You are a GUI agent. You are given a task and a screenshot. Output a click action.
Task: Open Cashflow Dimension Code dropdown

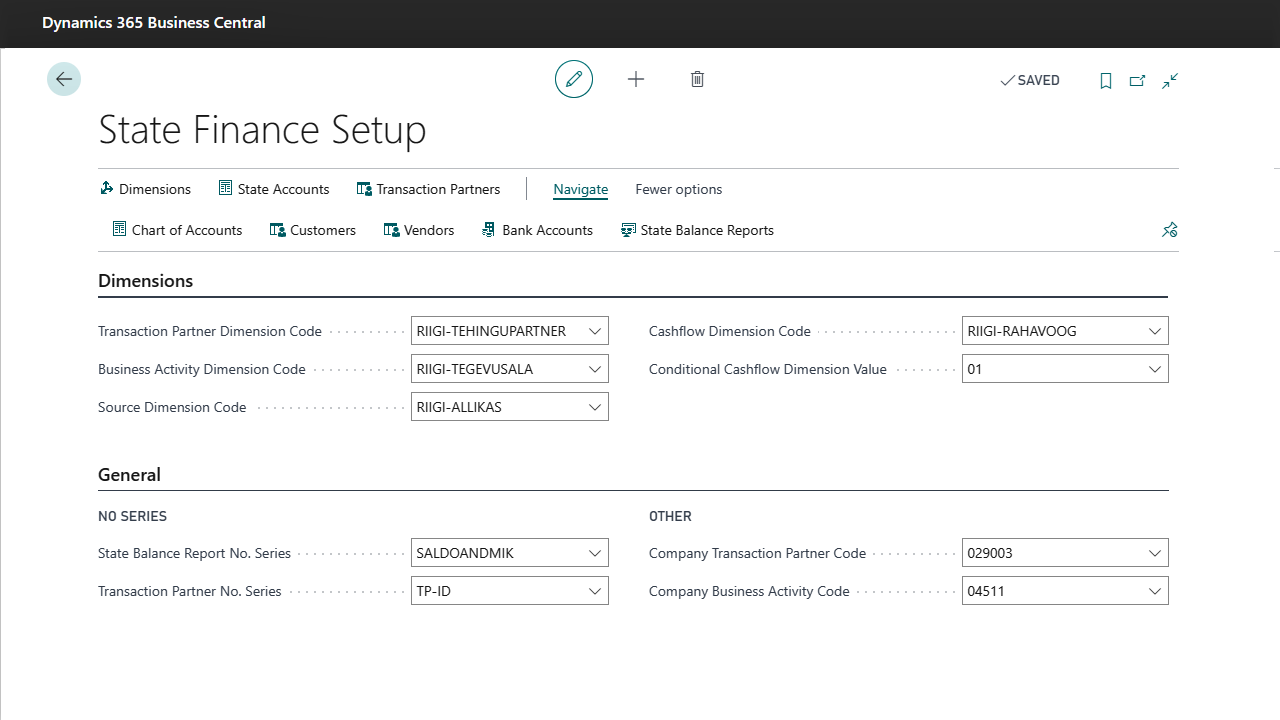[1155, 331]
